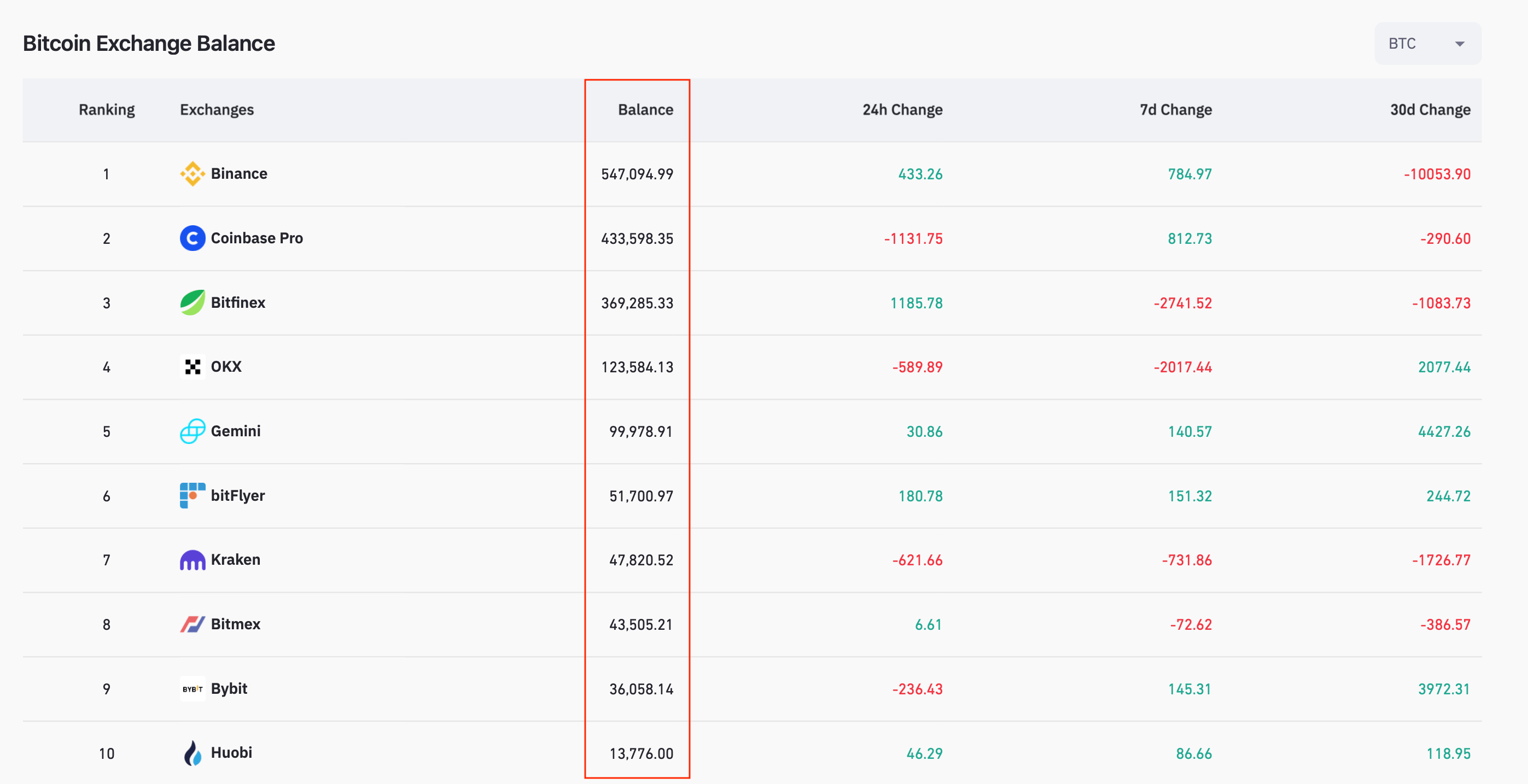The height and width of the screenshot is (784, 1528).
Task: Click Kraken 24h change -621.66
Action: pos(918,560)
